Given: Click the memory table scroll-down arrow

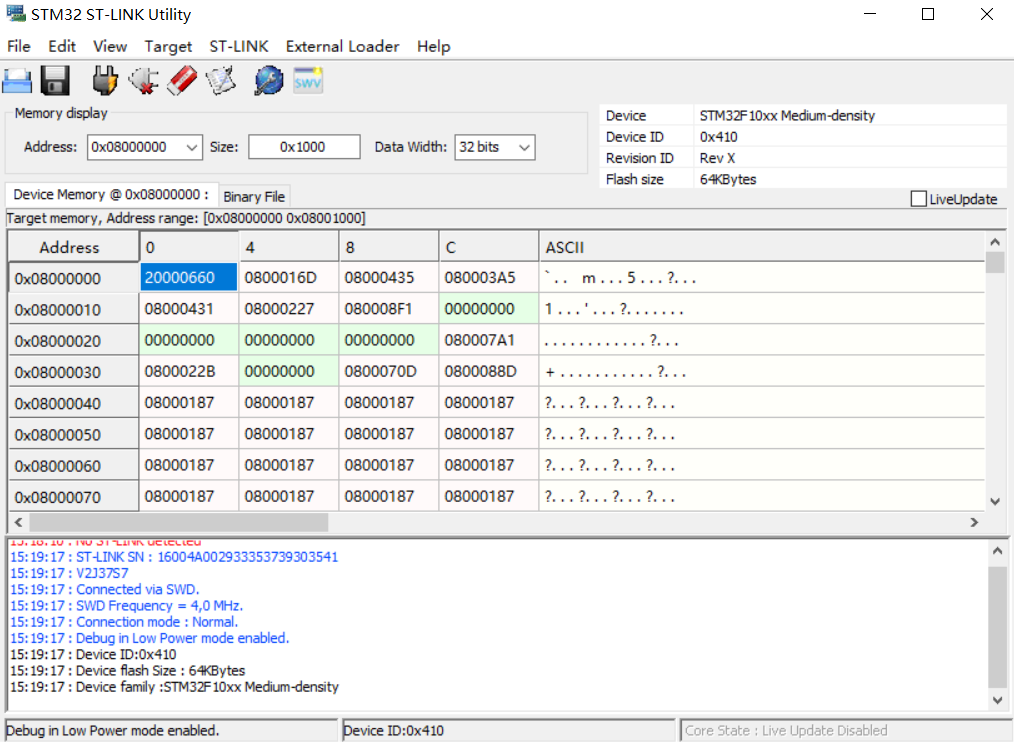Looking at the screenshot, I should point(995,501).
